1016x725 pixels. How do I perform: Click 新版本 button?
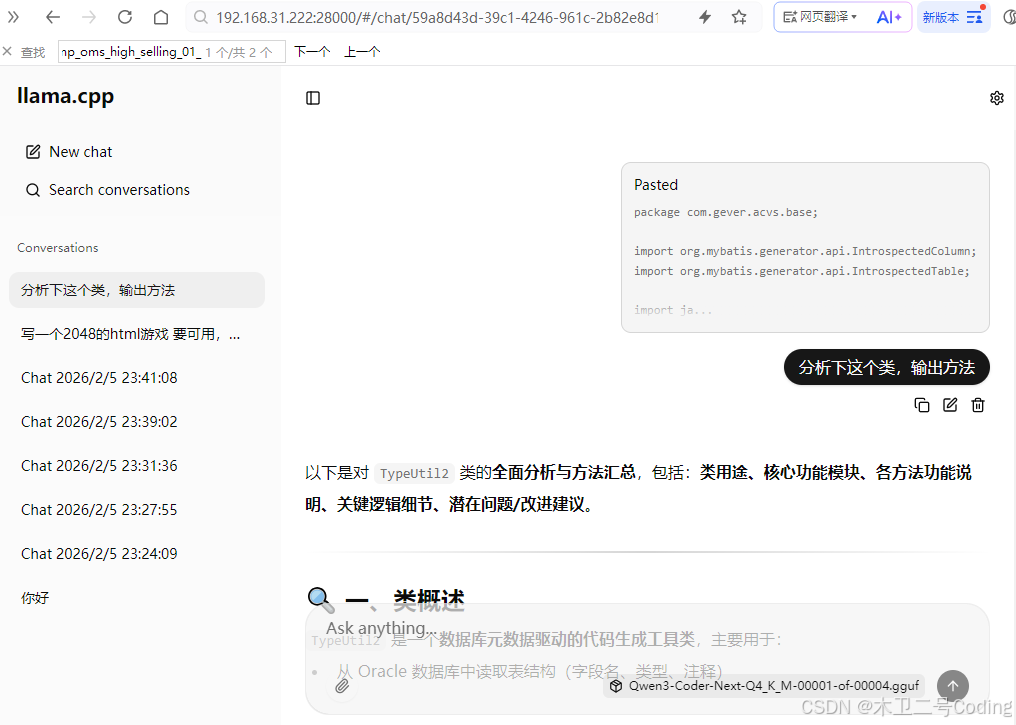[953, 17]
